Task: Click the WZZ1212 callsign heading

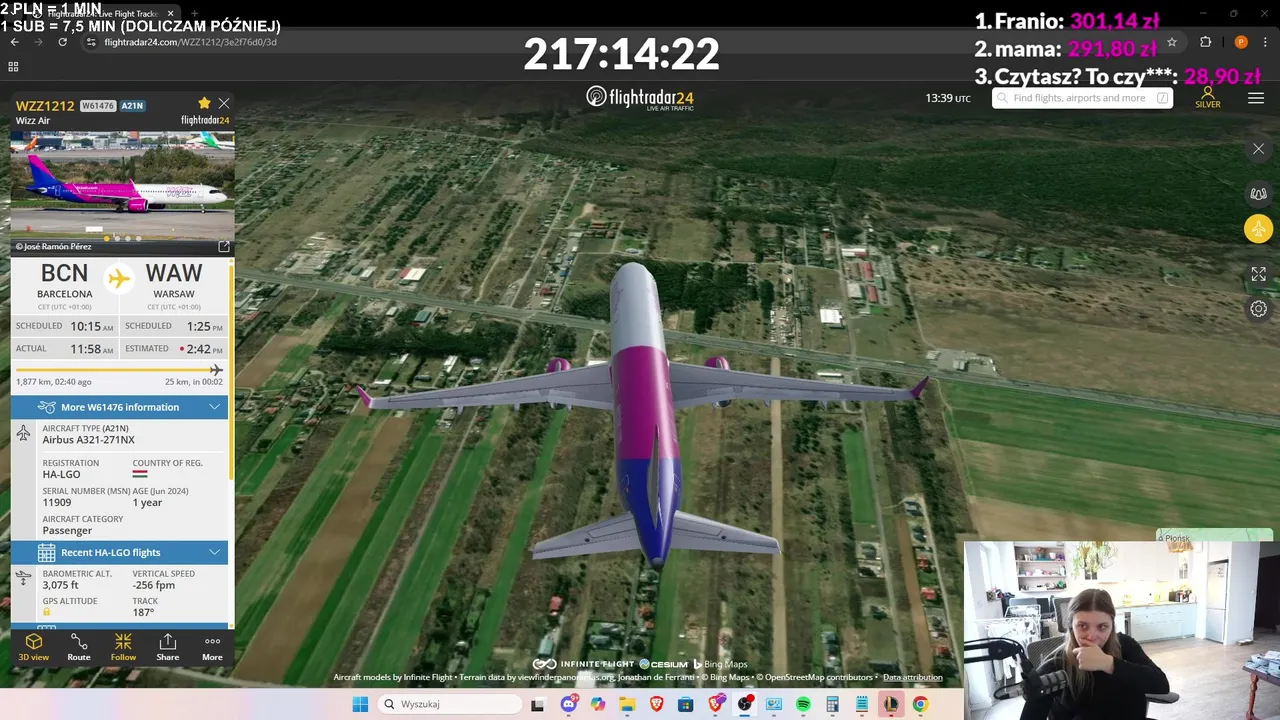Action: [45, 105]
